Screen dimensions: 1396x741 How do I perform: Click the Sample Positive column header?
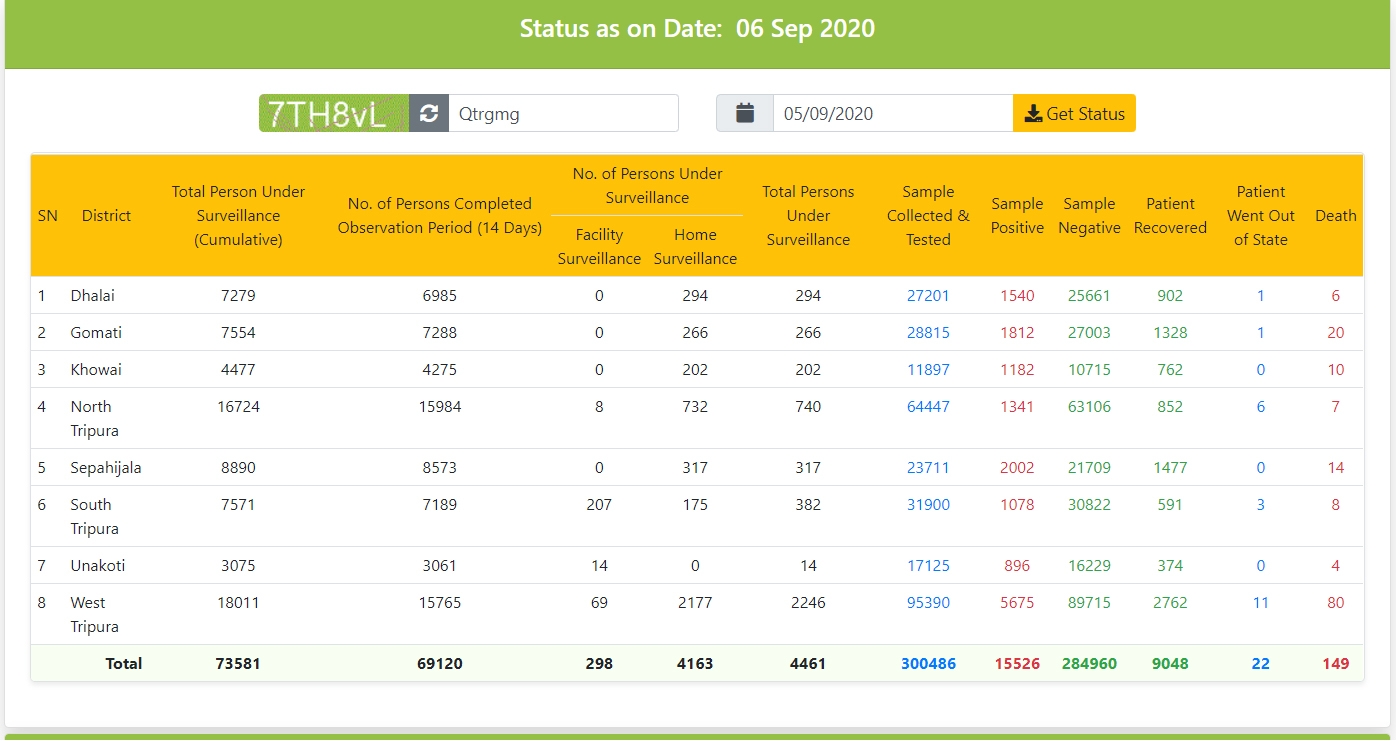coord(1017,216)
